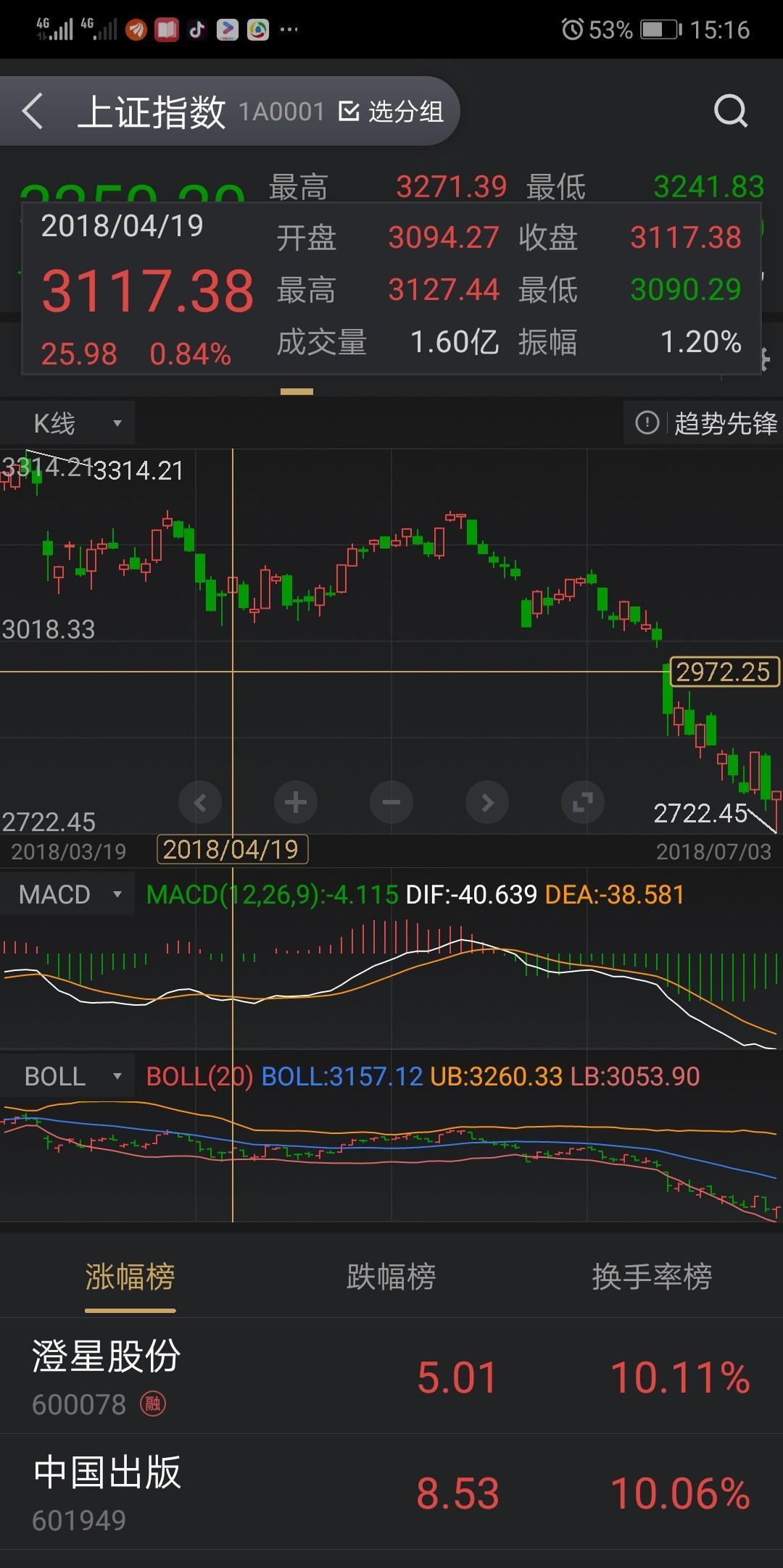Image resolution: width=783 pixels, height=1568 pixels.
Task: Open the search magnifier icon
Action: pos(730,111)
